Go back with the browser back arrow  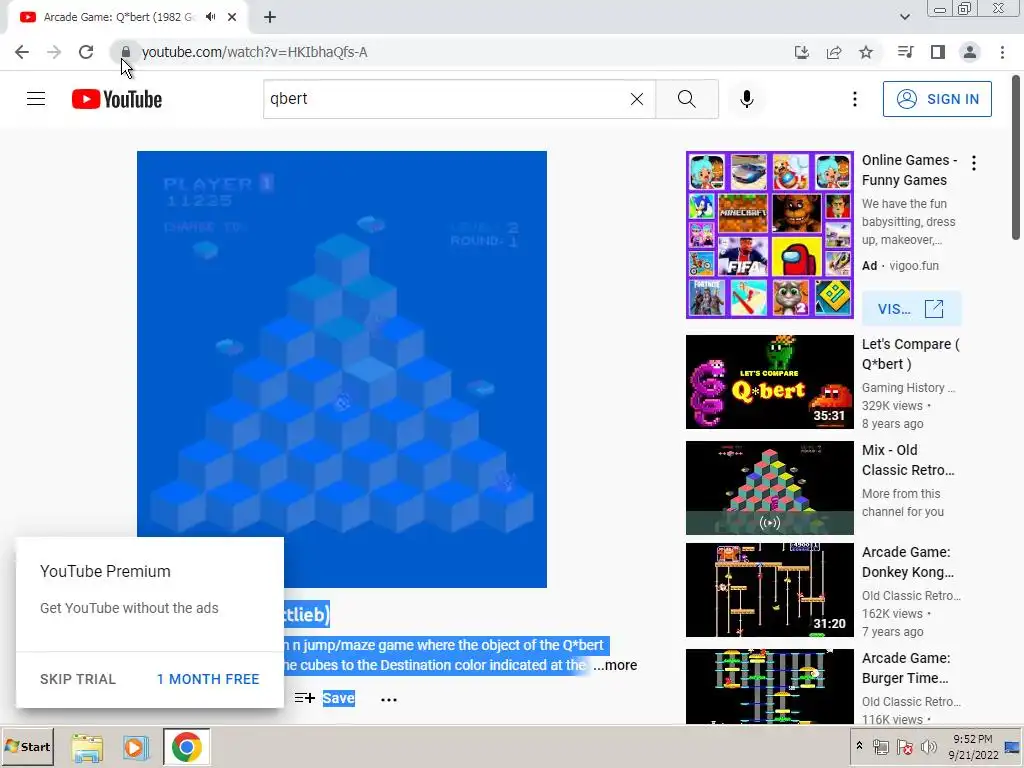pyautogui.click(x=22, y=52)
